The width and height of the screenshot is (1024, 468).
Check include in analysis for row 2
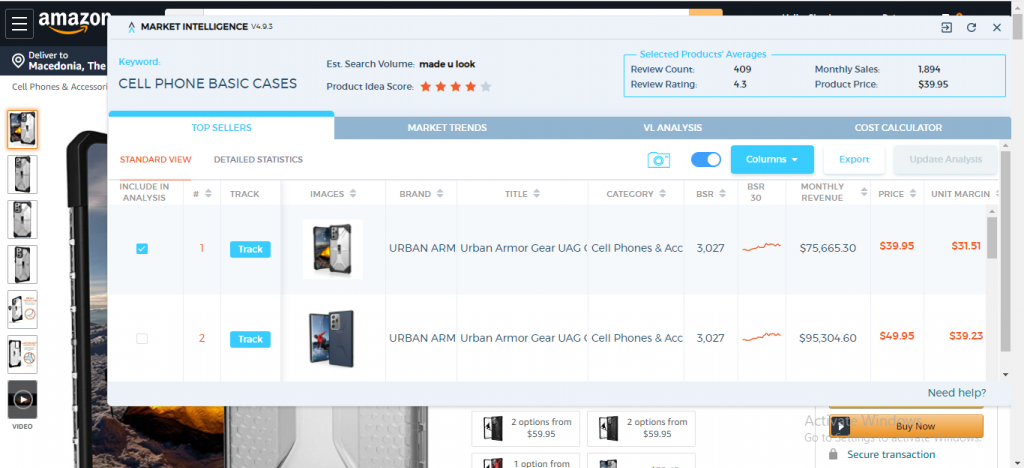142,339
